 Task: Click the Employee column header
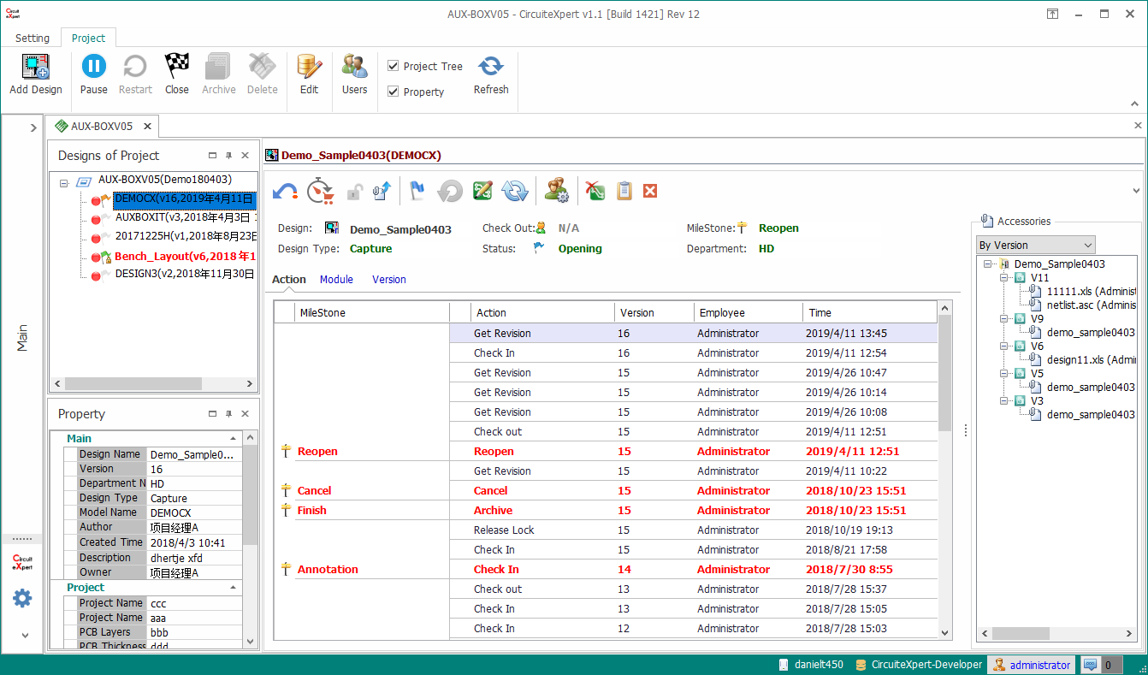(x=748, y=313)
